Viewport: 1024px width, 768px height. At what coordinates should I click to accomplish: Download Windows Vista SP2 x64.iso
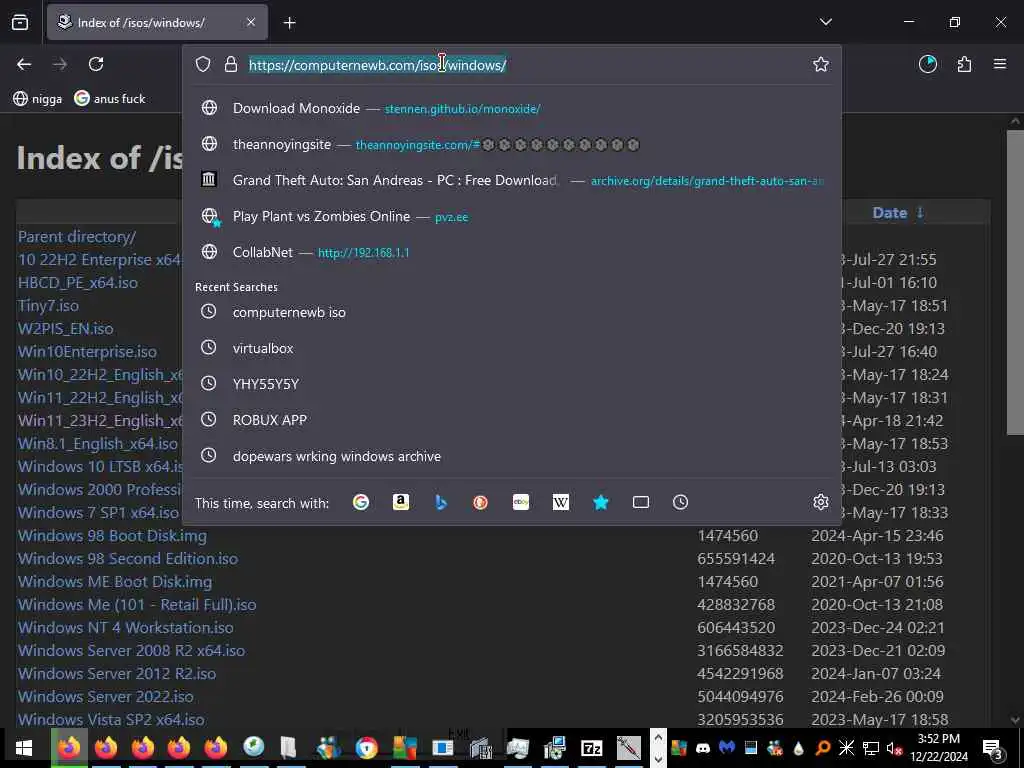click(x=111, y=719)
